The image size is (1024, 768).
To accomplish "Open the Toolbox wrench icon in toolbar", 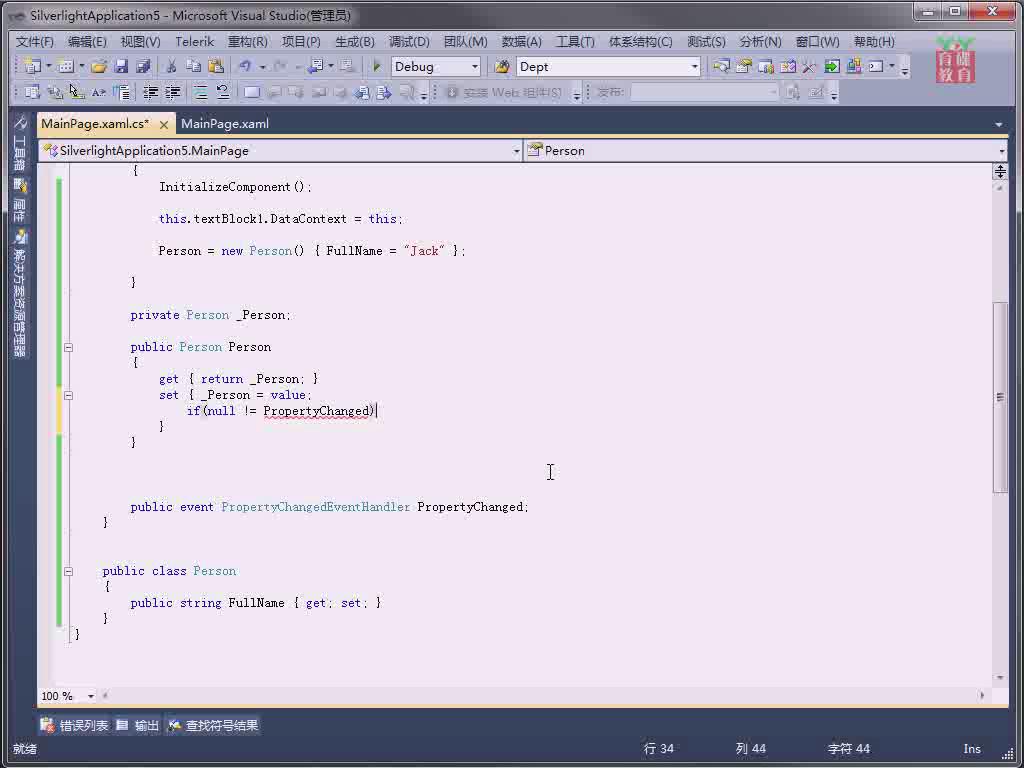I will coord(809,66).
